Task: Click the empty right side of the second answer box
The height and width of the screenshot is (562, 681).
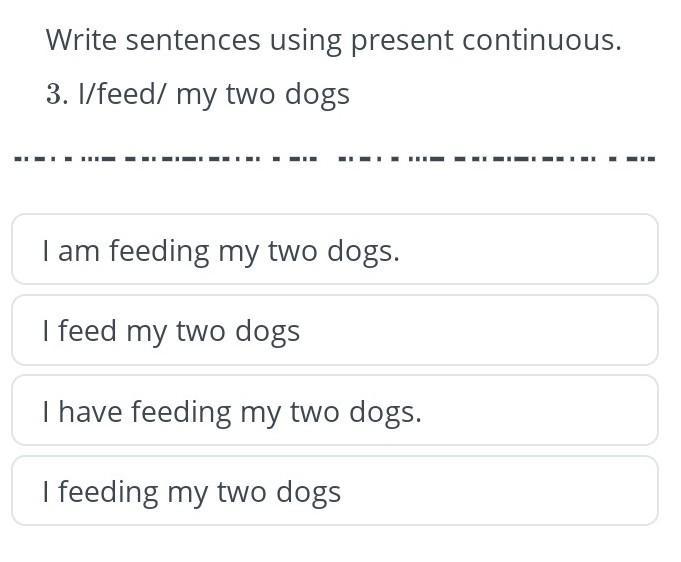Action: (520, 331)
